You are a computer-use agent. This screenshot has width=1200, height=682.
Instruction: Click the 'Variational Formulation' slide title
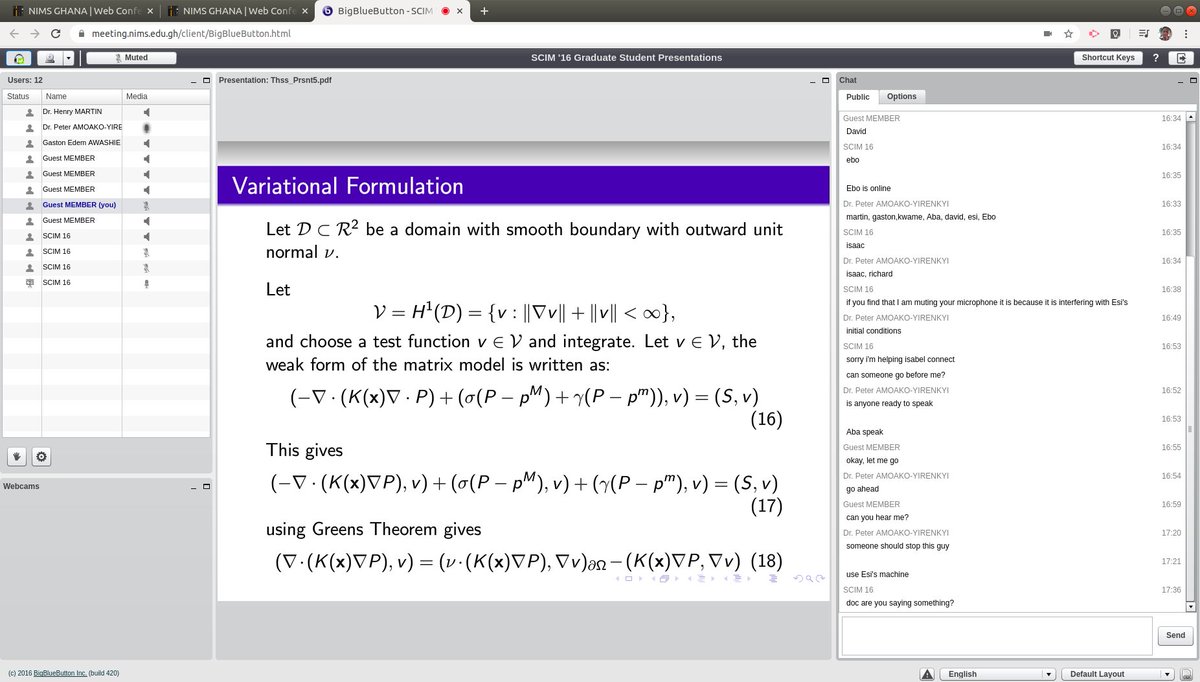coord(347,186)
